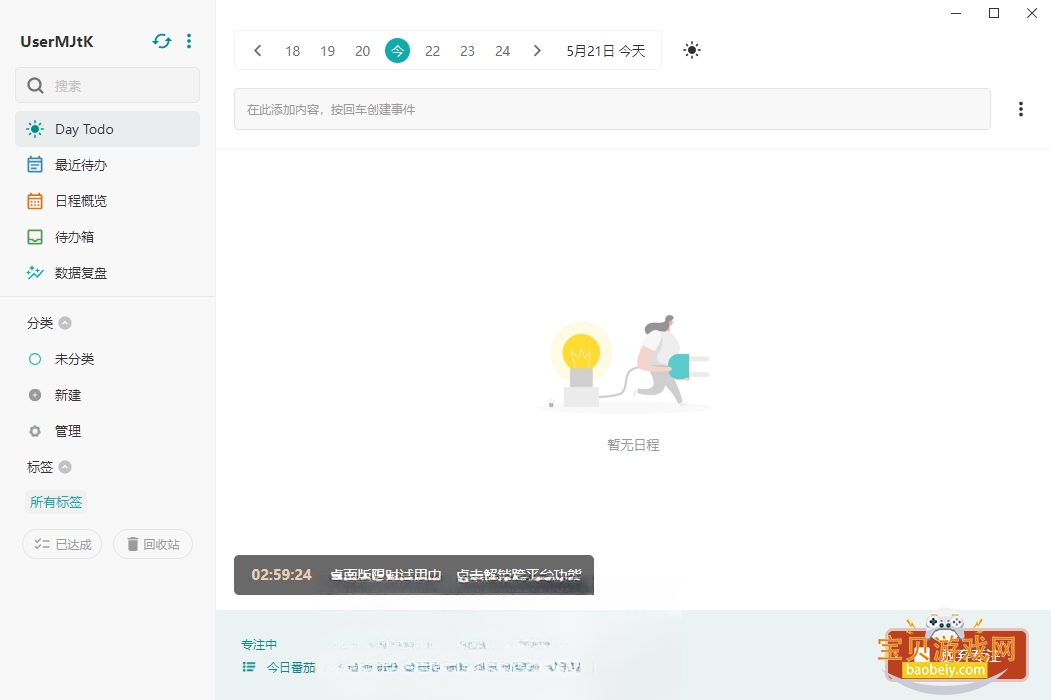The width and height of the screenshot is (1051, 700).
Task: Maximize the application window
Action: (994, 13)
